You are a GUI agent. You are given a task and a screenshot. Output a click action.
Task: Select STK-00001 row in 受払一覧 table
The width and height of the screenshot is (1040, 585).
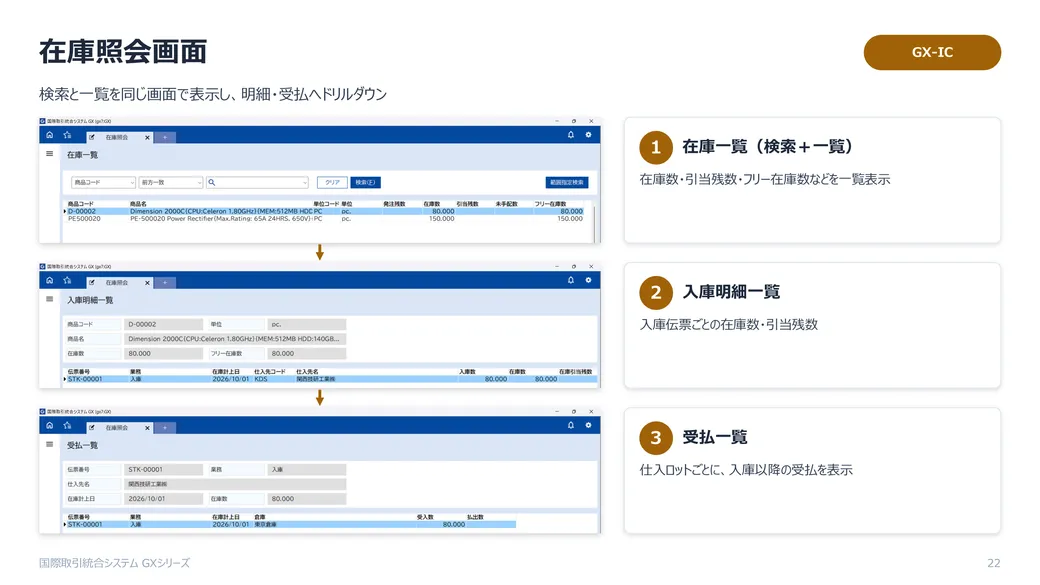tap(290, 525)
